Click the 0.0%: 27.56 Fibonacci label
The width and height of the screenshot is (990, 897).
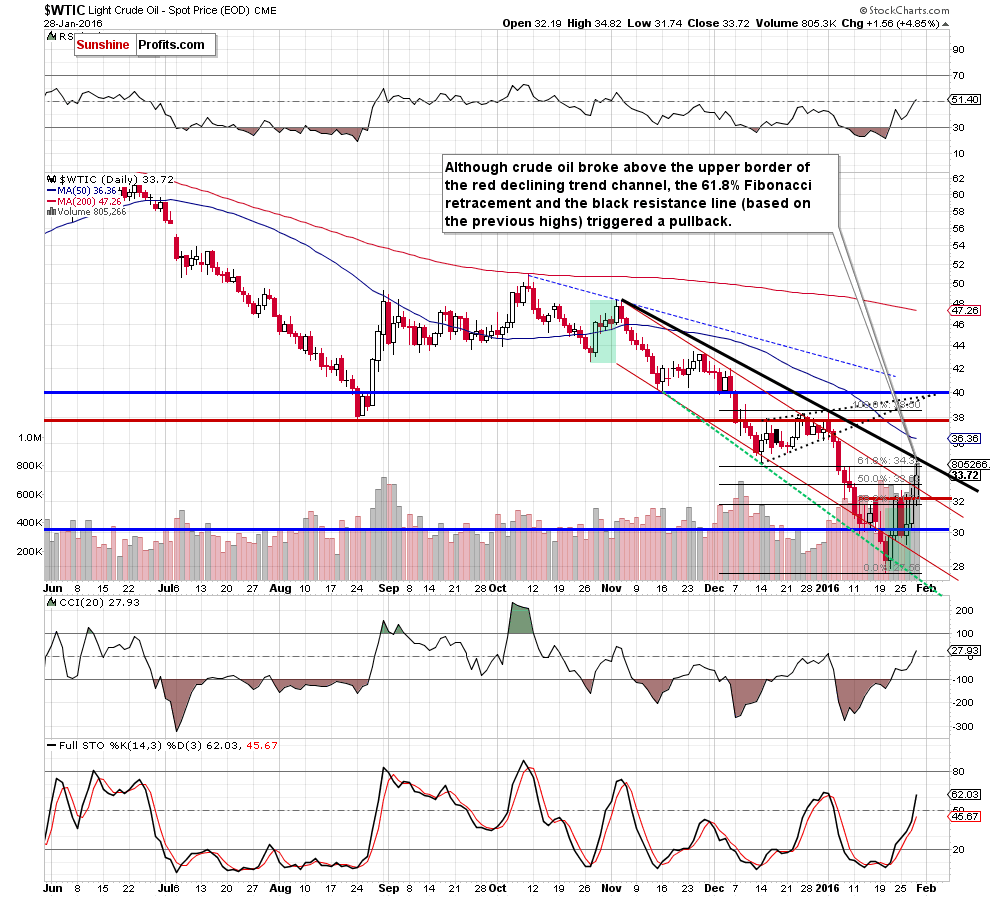[x=892, y=567]
